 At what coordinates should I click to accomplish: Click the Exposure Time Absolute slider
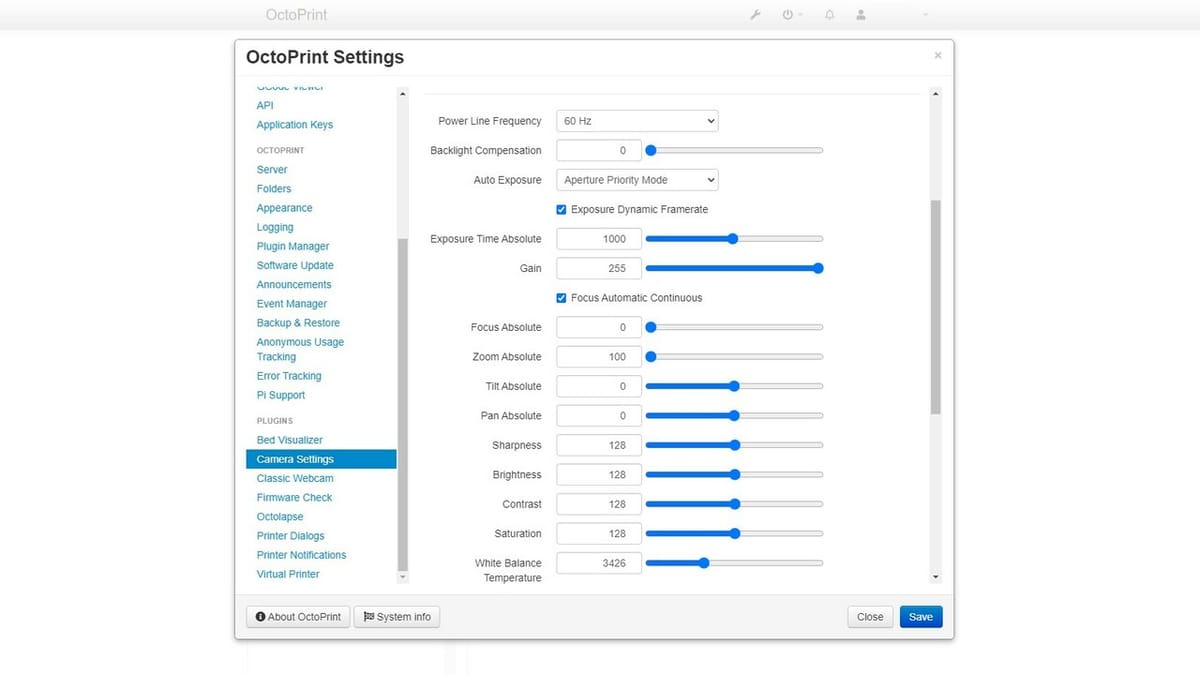[734, 239]
